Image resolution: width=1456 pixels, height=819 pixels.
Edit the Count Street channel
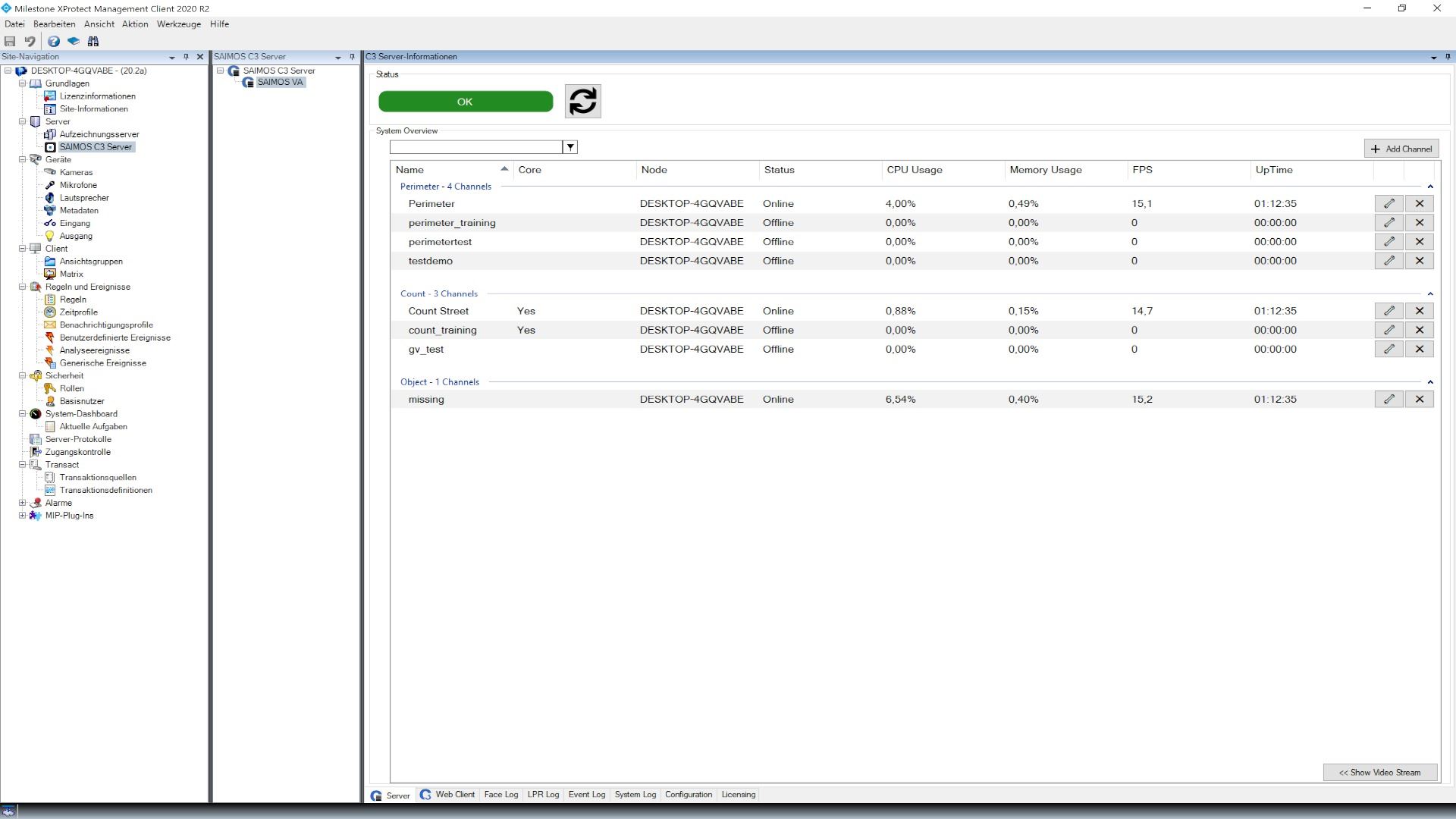(x=1389, y=310)
